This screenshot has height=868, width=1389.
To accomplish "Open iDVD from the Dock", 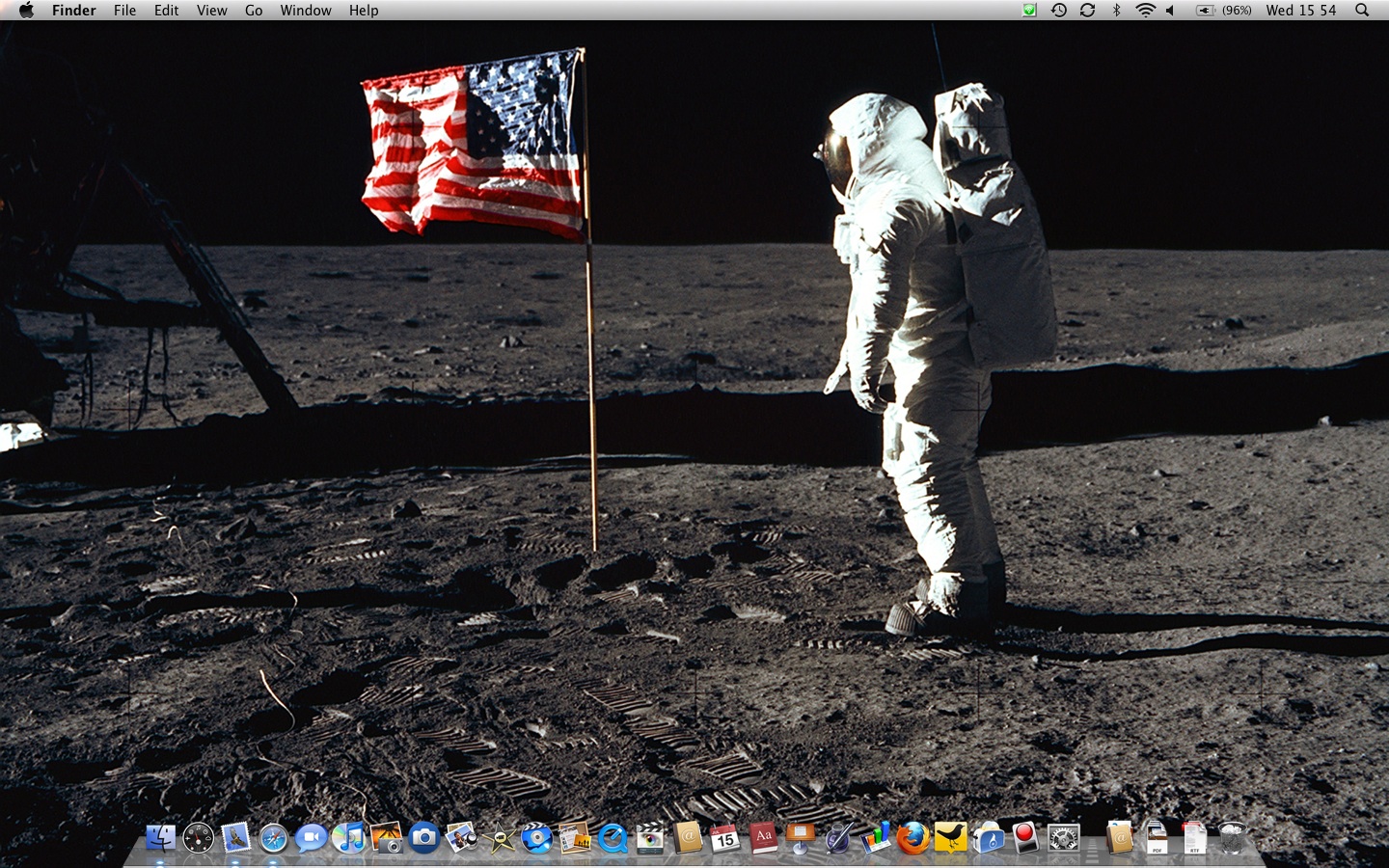I will click(x=537, y=837).
